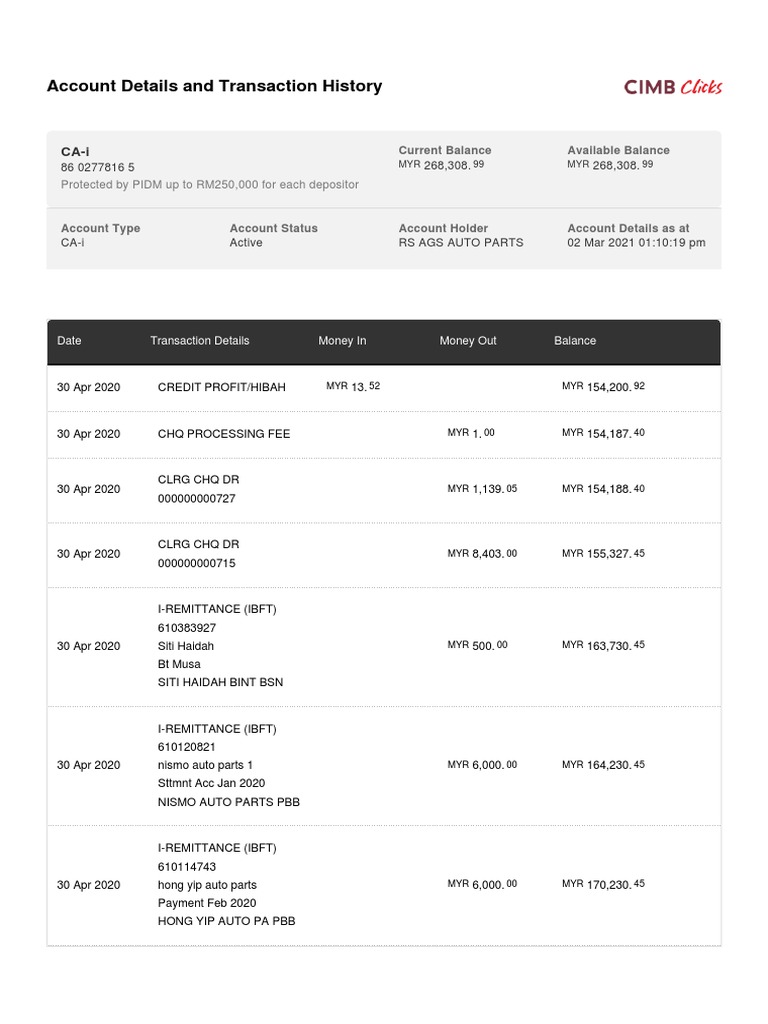Click the HONG YIP AUTO PA PBB remittance
This screenshot has width=768, height=1024.
(x=226, y=921)
